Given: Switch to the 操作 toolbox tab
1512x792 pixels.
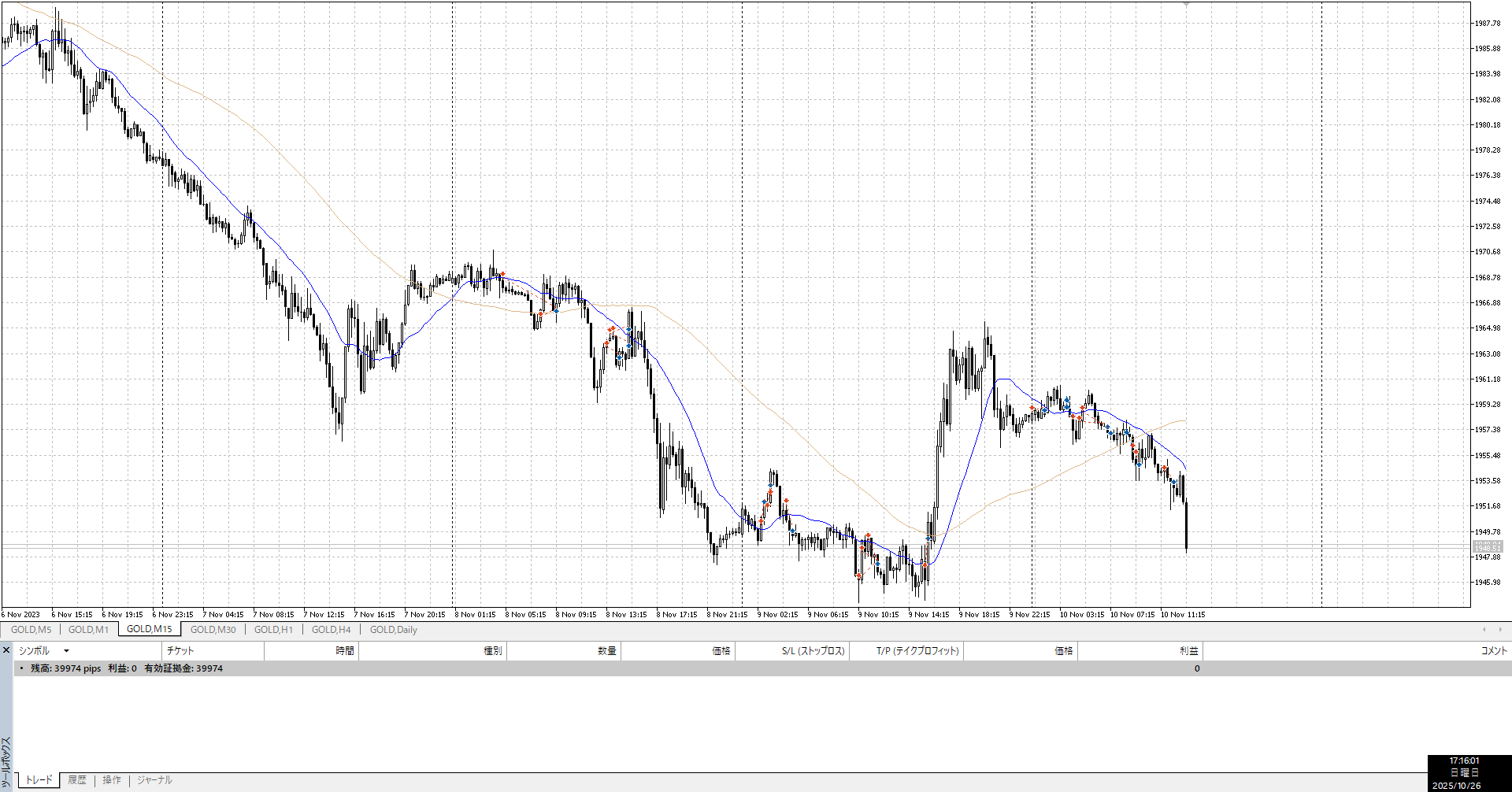Looking at the screenshot, I should point(112,779).
